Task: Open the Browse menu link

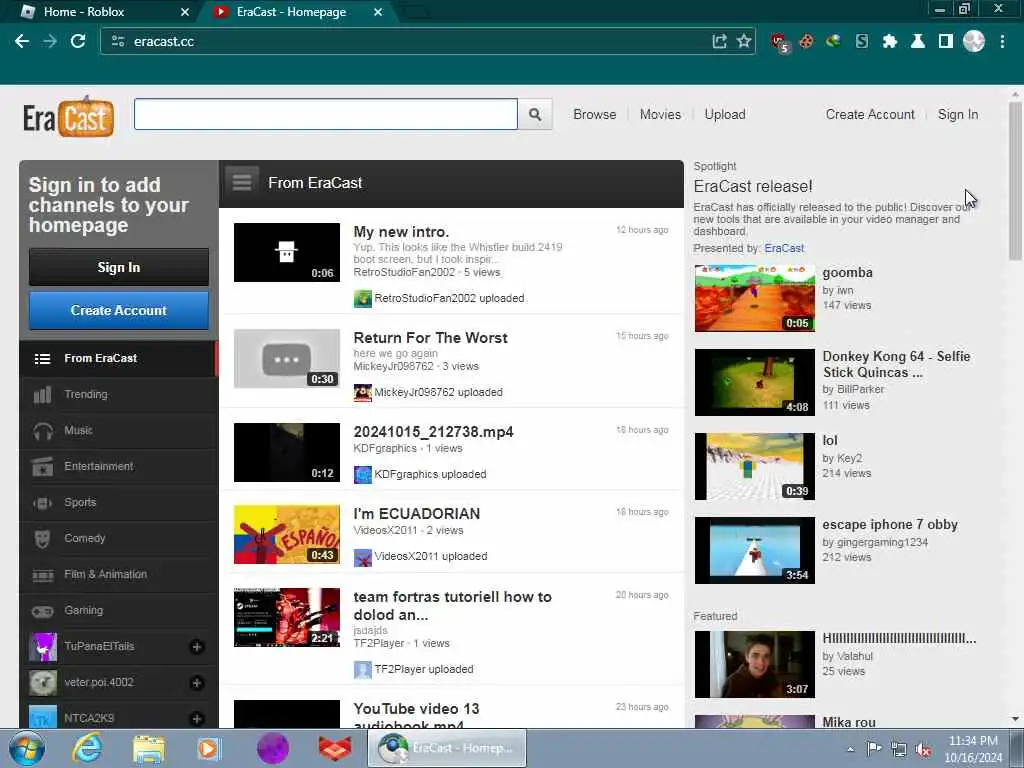Action: tap(595, 114)
